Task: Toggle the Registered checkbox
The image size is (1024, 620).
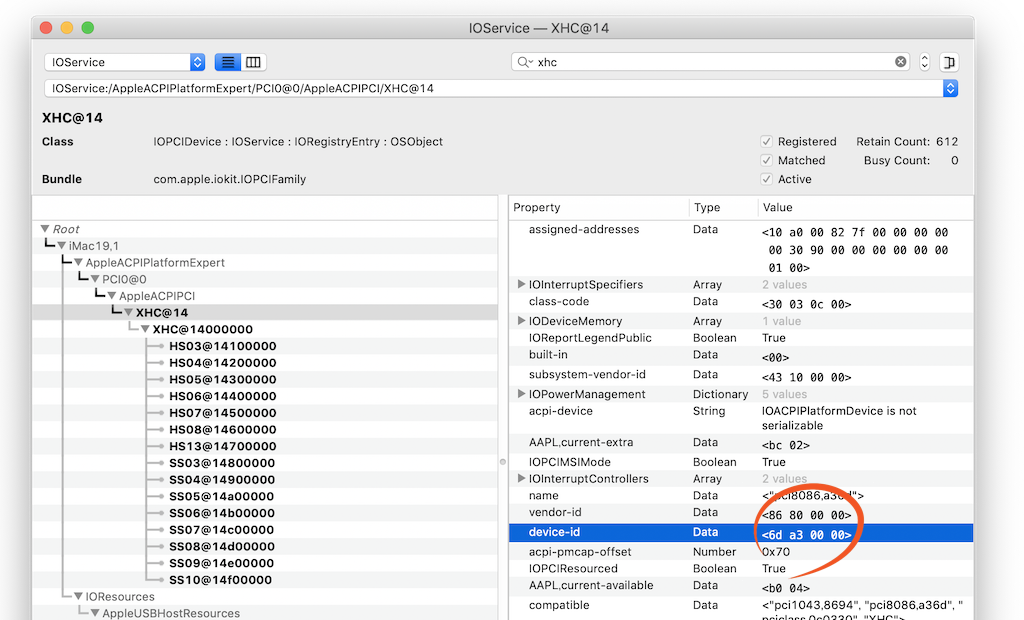Action: (x=767, y=141)
